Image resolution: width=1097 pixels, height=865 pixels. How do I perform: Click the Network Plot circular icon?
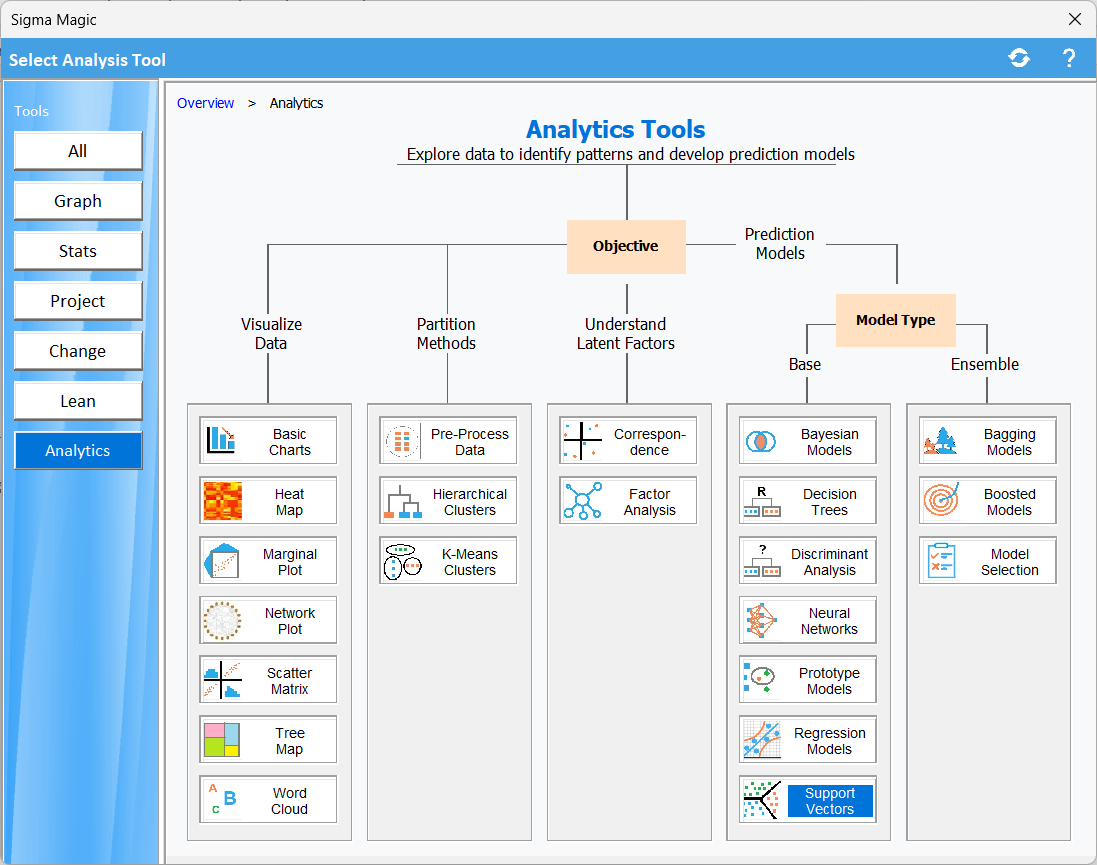tap(222, 621)
